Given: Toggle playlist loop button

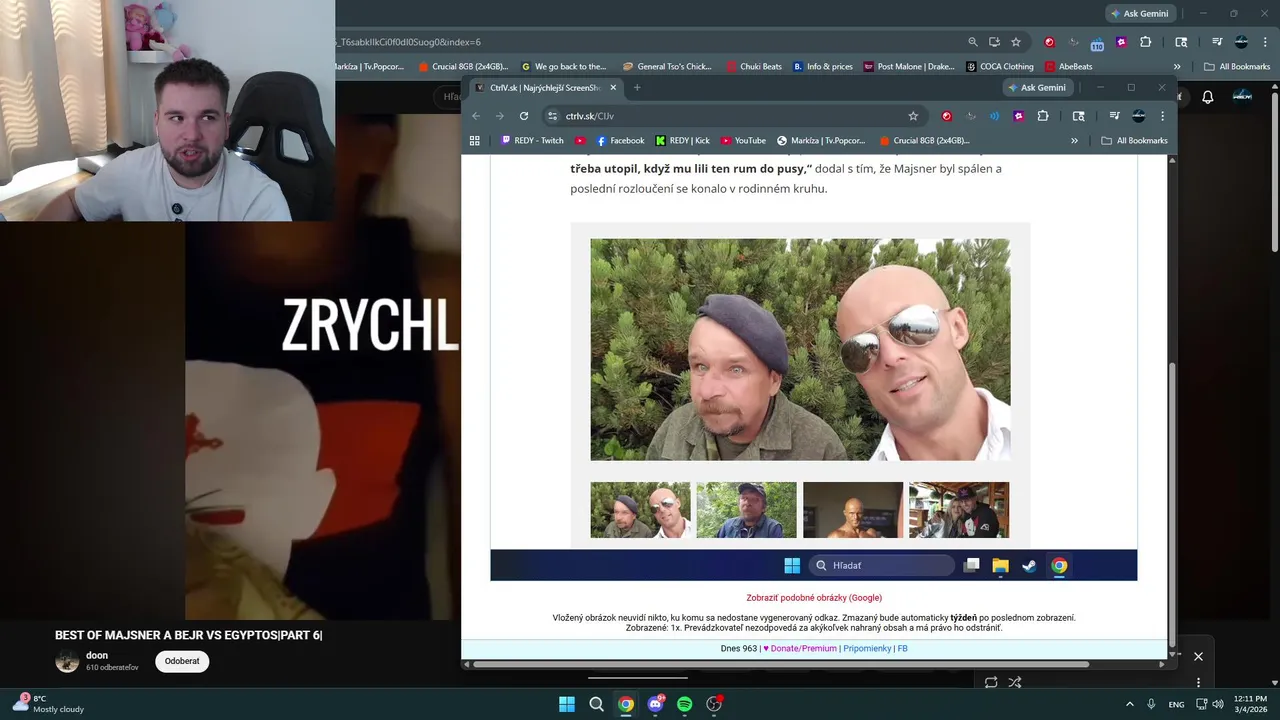Looking at the screenshot, I should point(991,683).
